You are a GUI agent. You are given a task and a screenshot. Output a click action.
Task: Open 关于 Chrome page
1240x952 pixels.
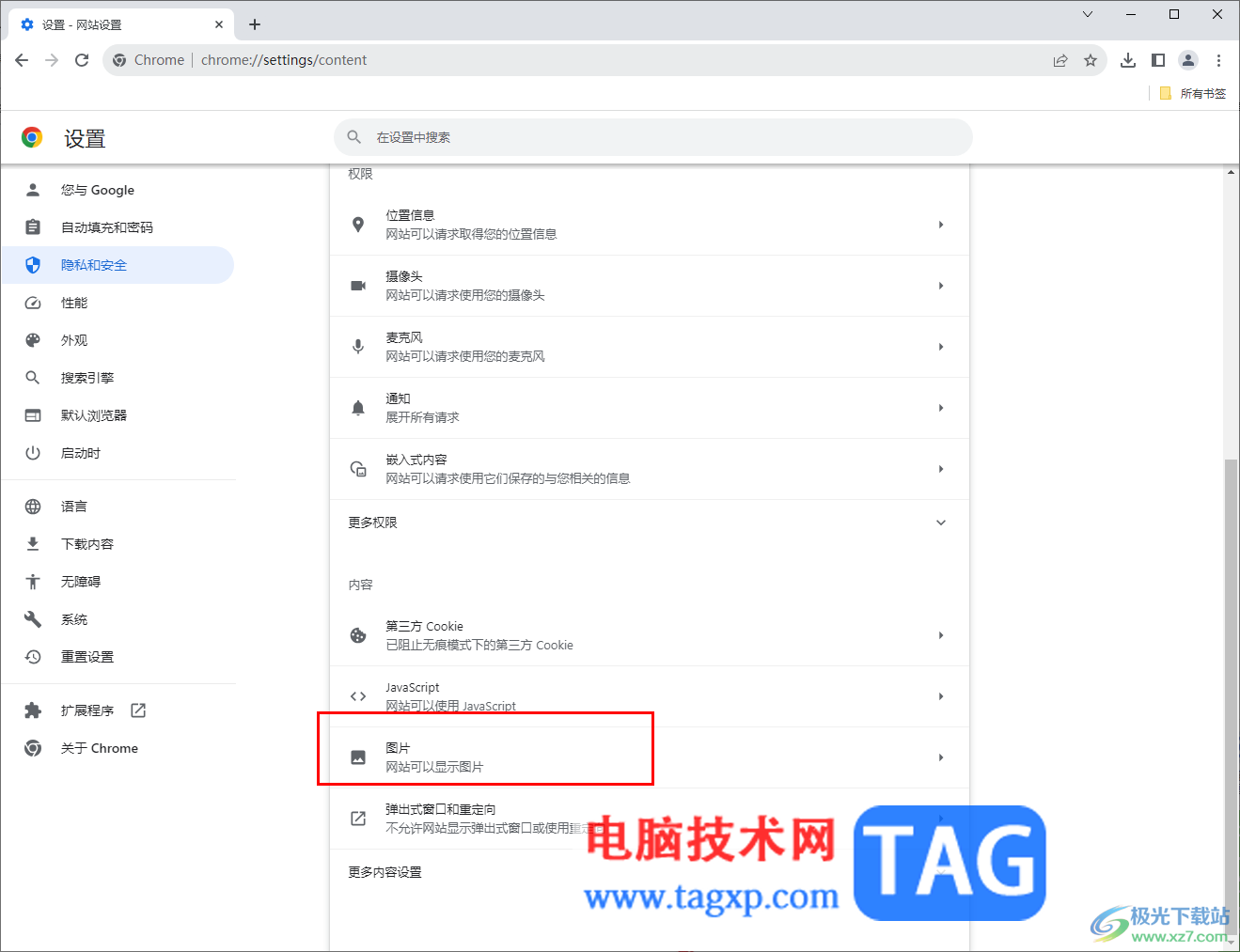click(x=118, y=748)
